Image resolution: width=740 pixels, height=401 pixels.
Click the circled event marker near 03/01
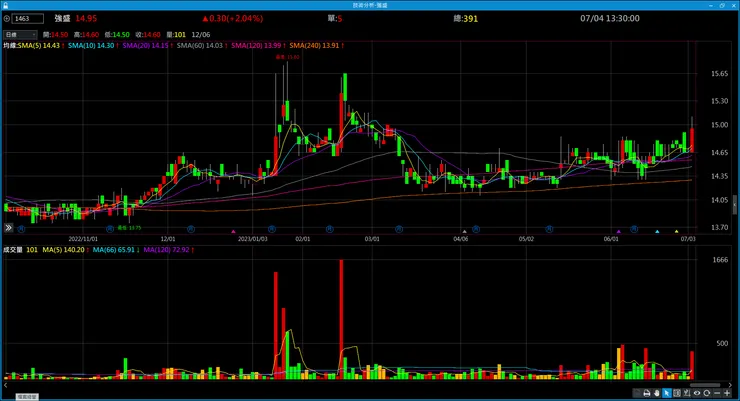[399, 229]
